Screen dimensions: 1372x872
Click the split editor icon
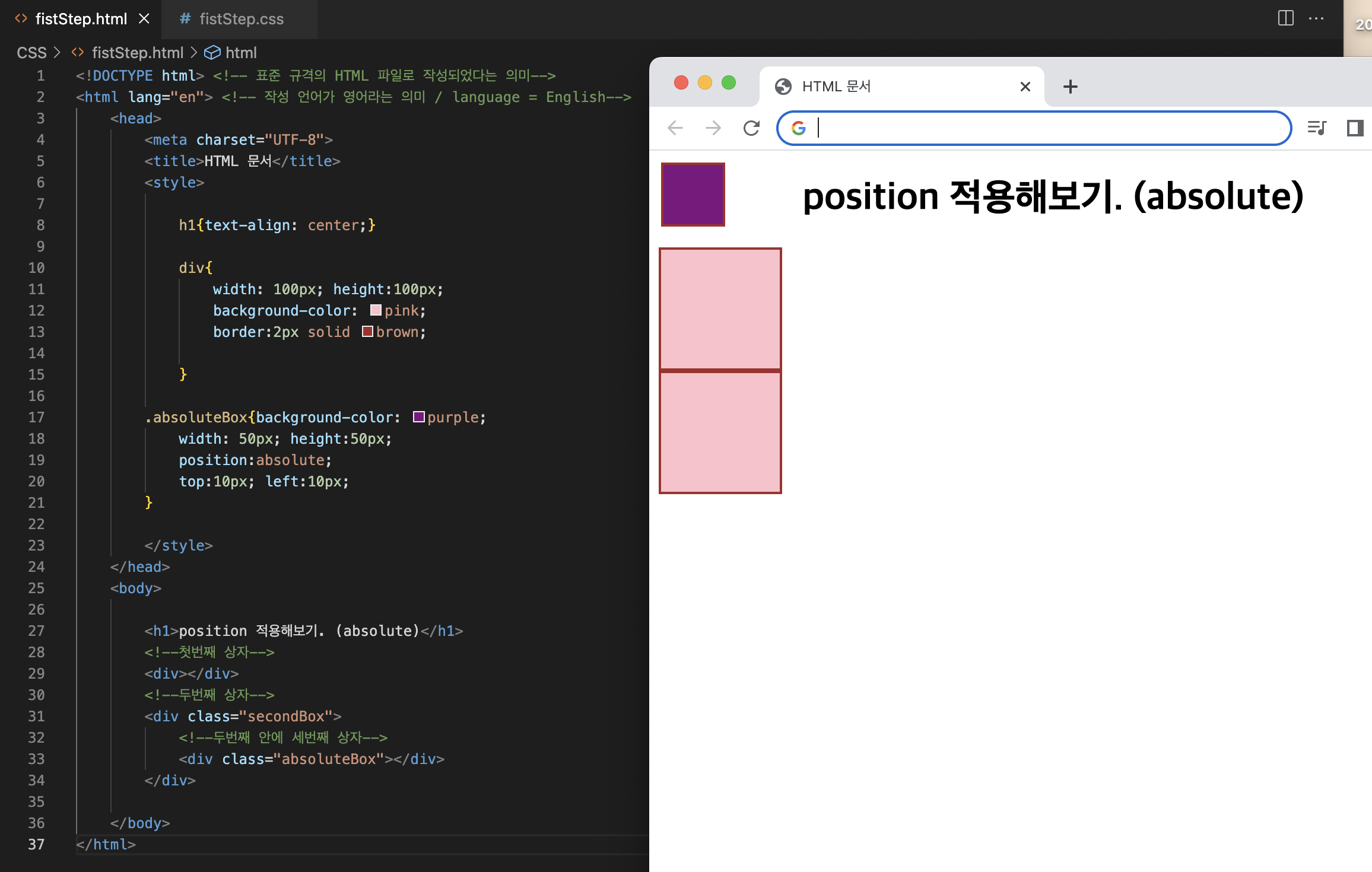pos(1285,18)
